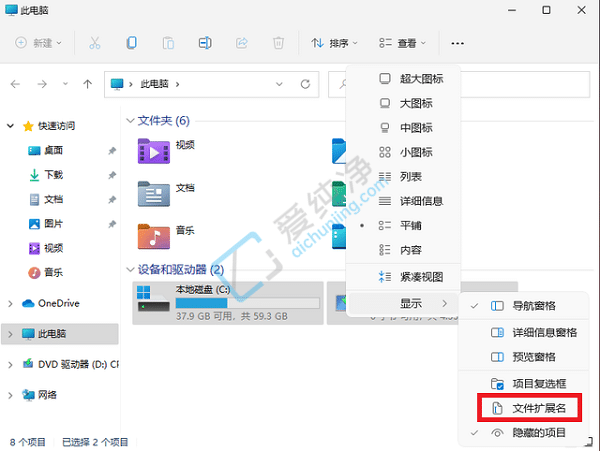
Task: Click the Paste clipboard icon
Action: pos(168,43)
